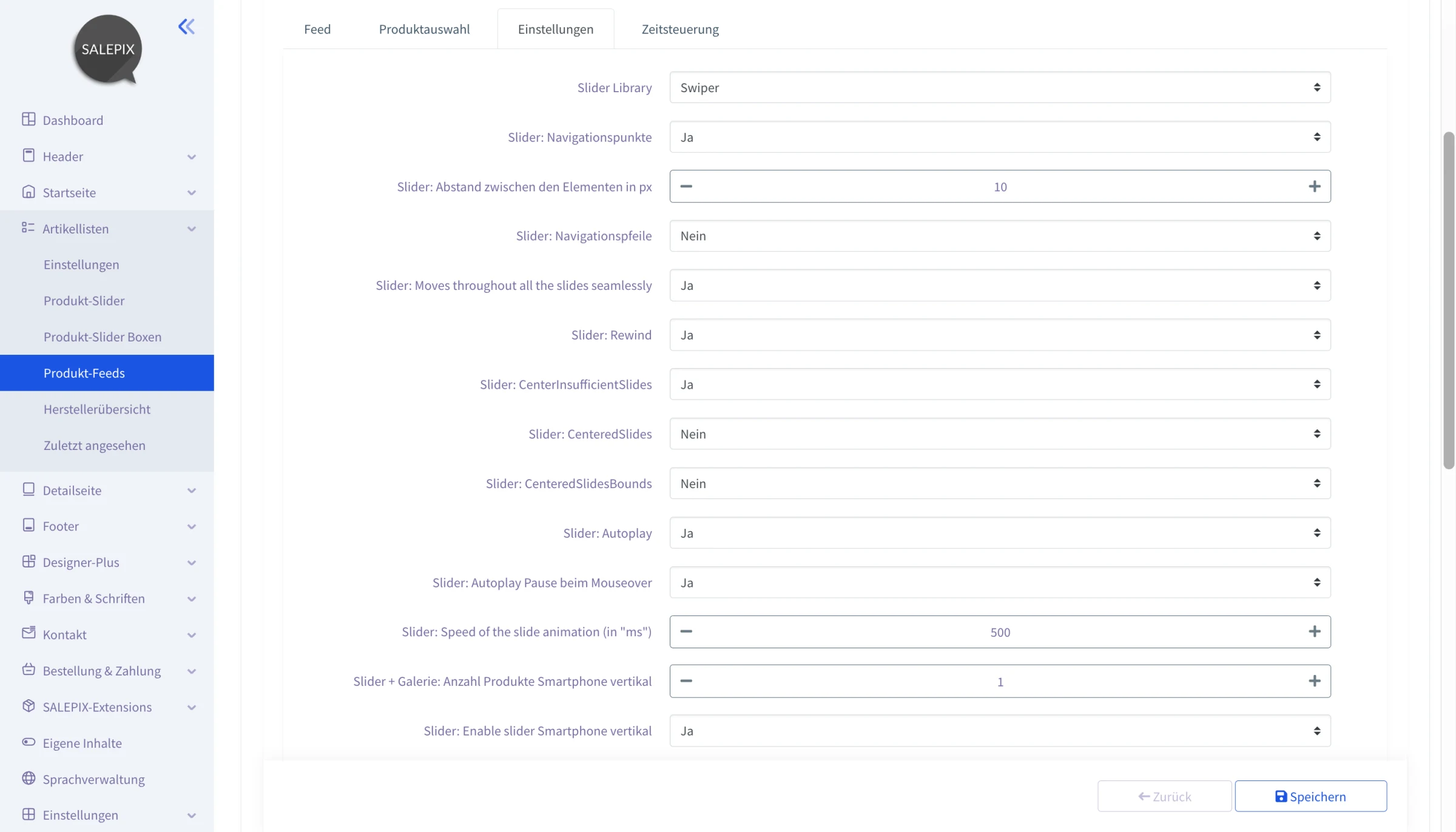
Task: Increase Anzahl Produkte Smartphone vertikal plus
Action: tap(1314, 681)
